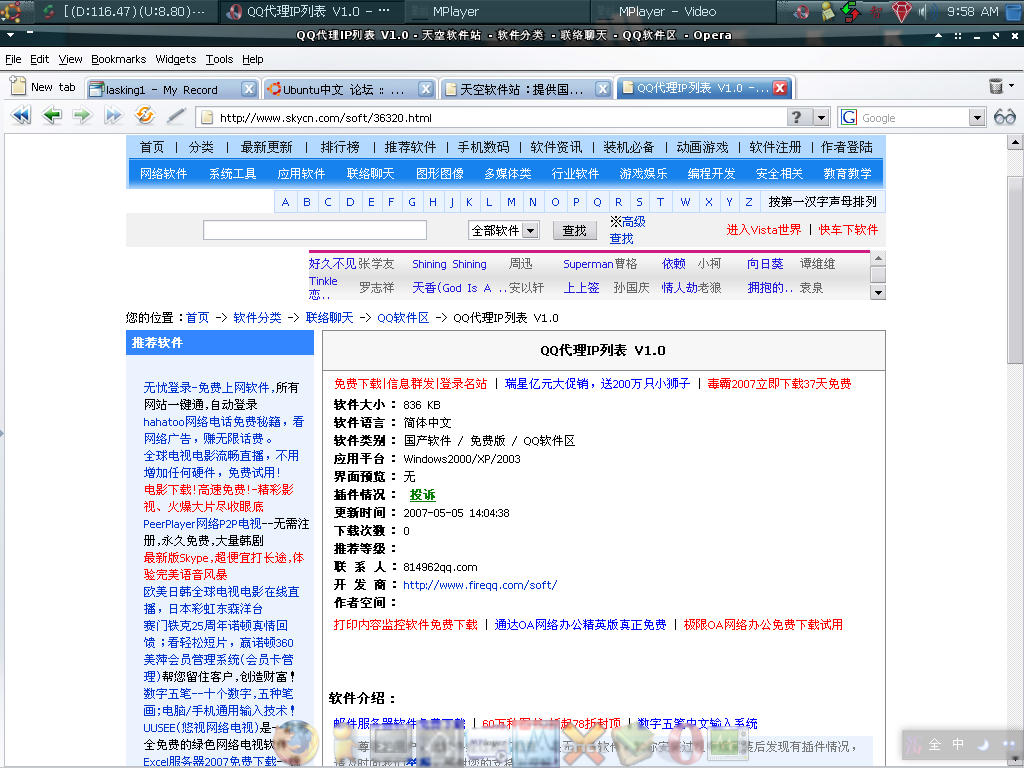Go back with the green Back arrow
Screen dimensions: 1024x768
[x=52, y=116]
